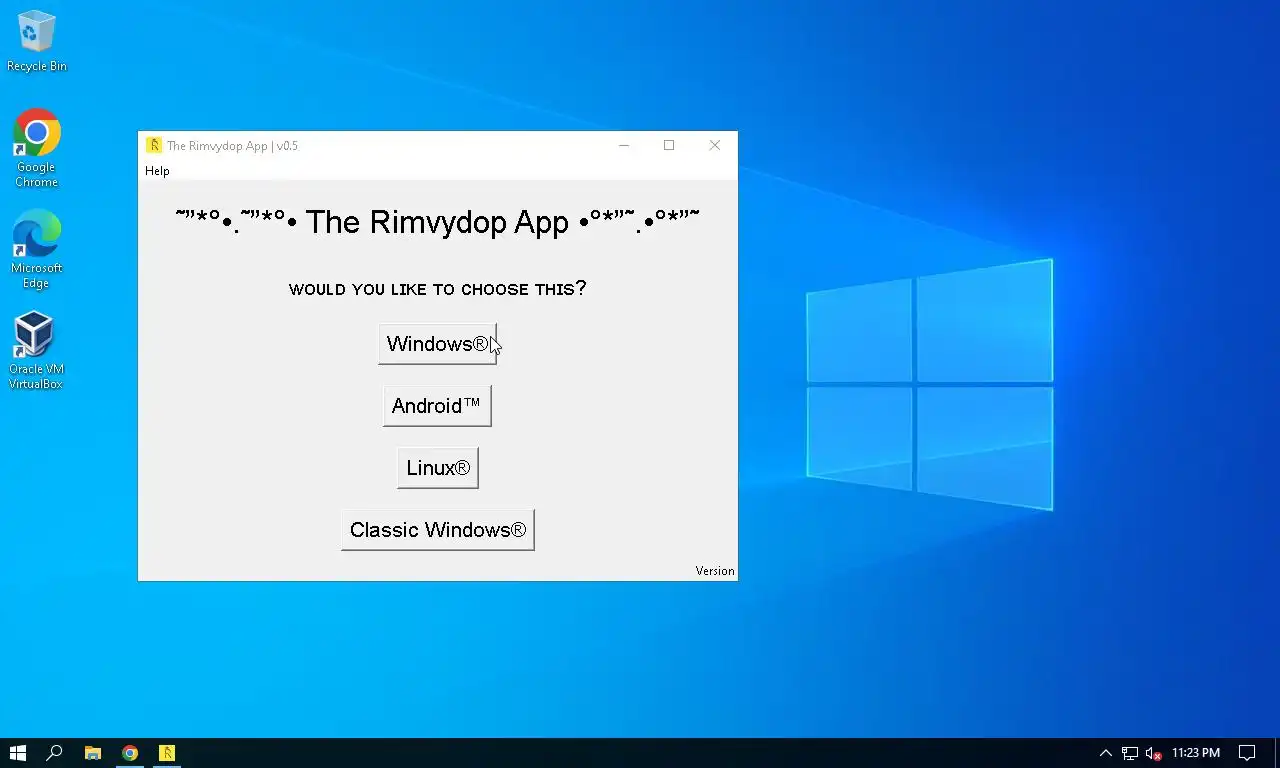Click the Version label in the app corner
Screen dimensions: 1280x768
[715, 571]
